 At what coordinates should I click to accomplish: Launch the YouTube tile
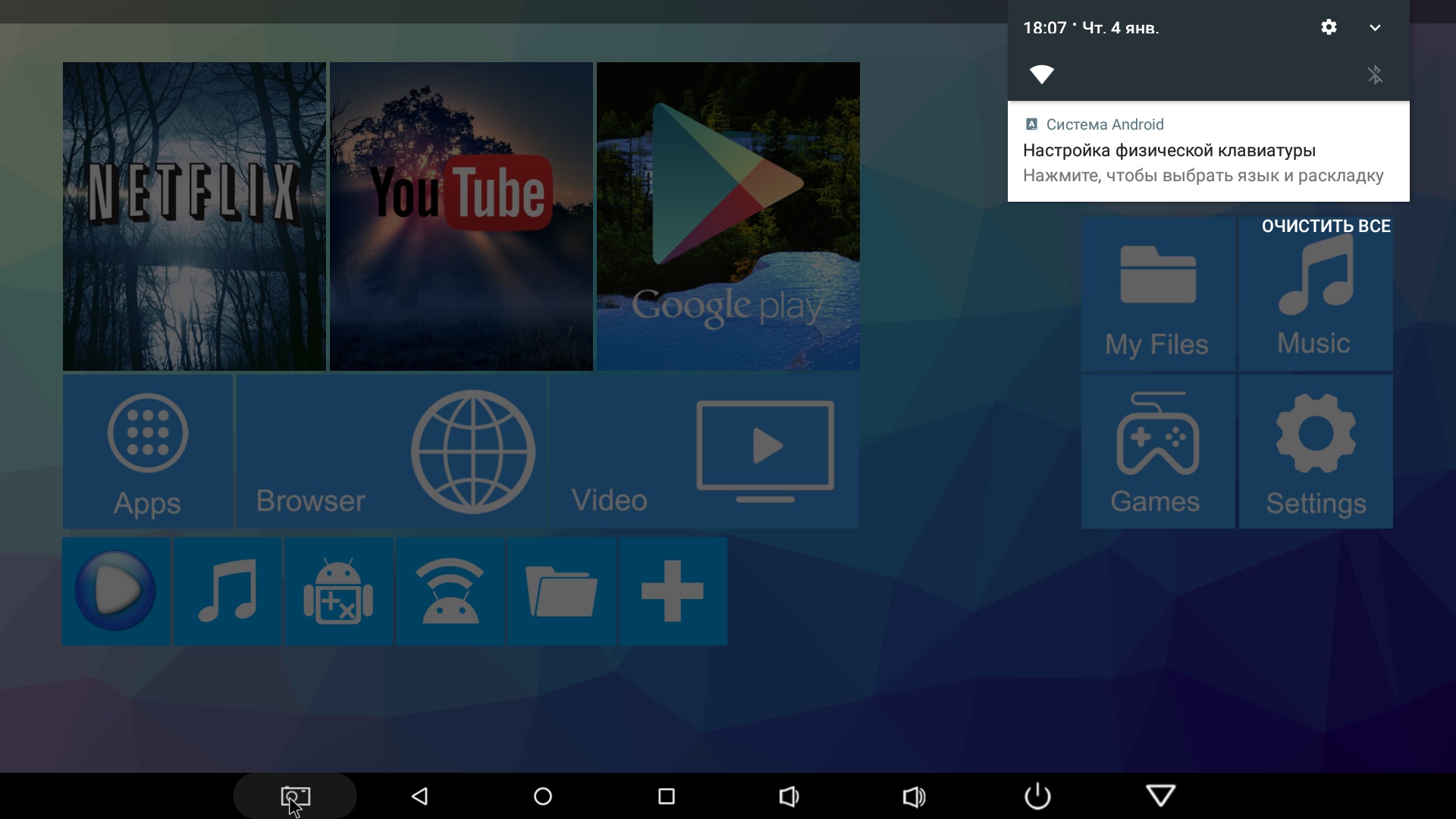coord(461,216)
